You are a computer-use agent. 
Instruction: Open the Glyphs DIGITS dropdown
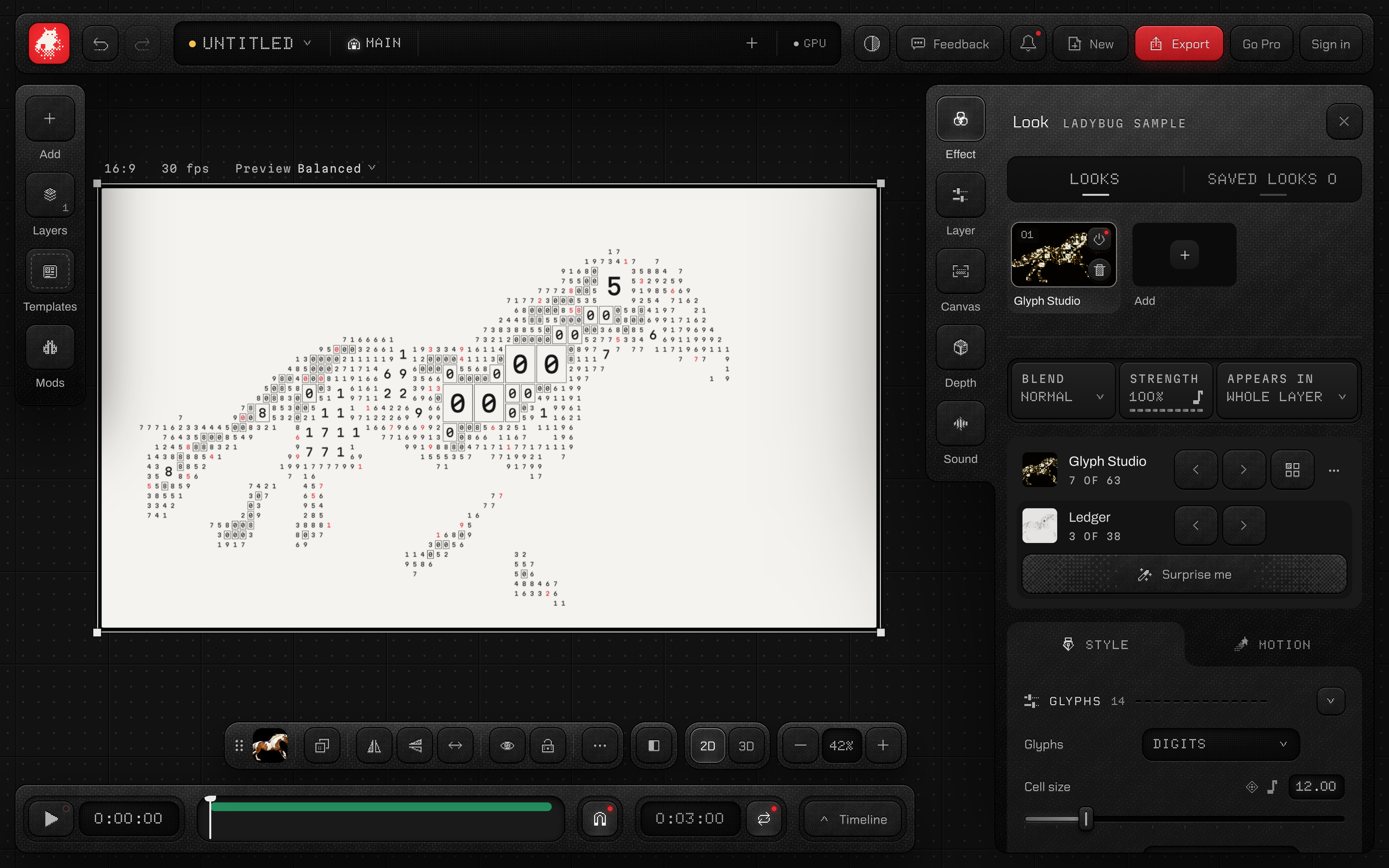click(1220, 744)
